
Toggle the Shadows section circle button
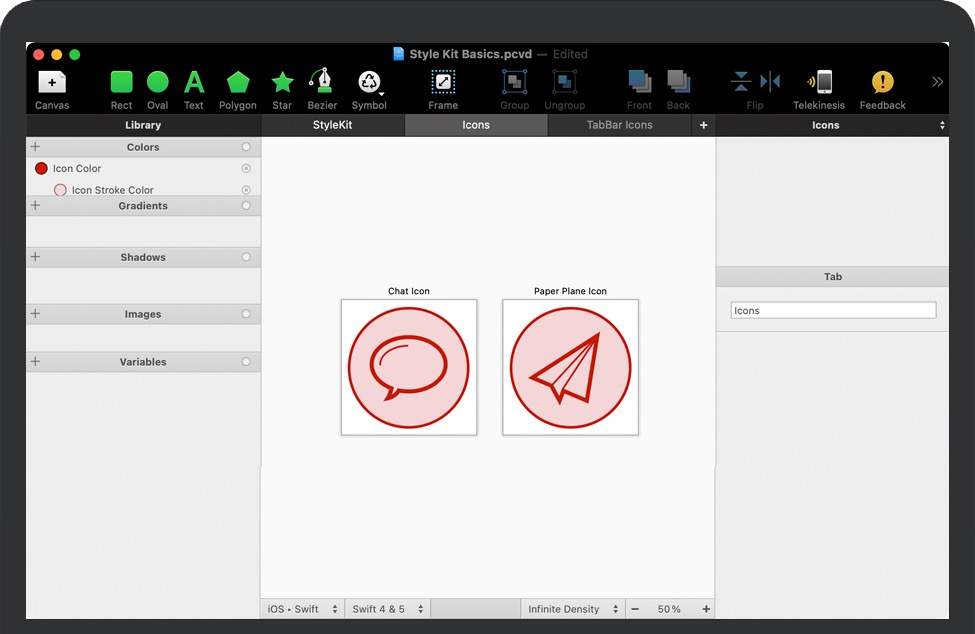[x=246, y=257]
